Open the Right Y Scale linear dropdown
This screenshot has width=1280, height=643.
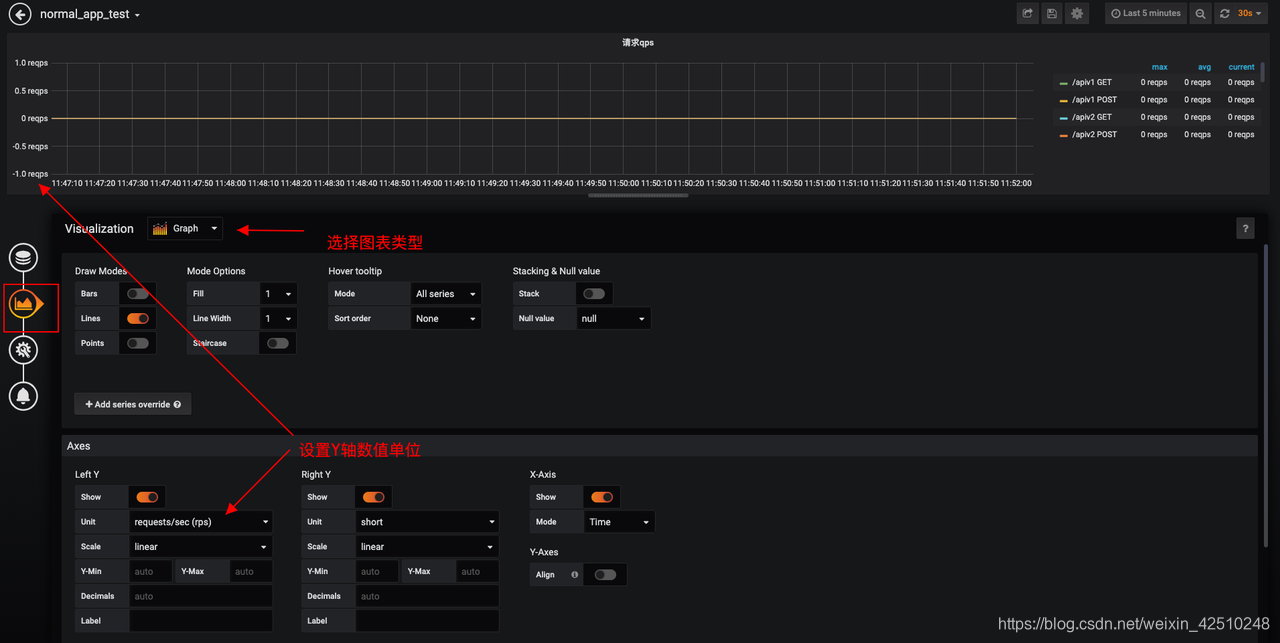pyautogui.click(x=427, y=547)
